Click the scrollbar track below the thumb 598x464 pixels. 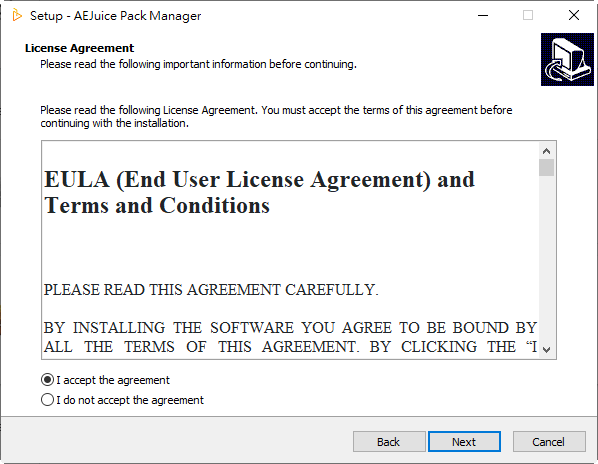(547, 259)
